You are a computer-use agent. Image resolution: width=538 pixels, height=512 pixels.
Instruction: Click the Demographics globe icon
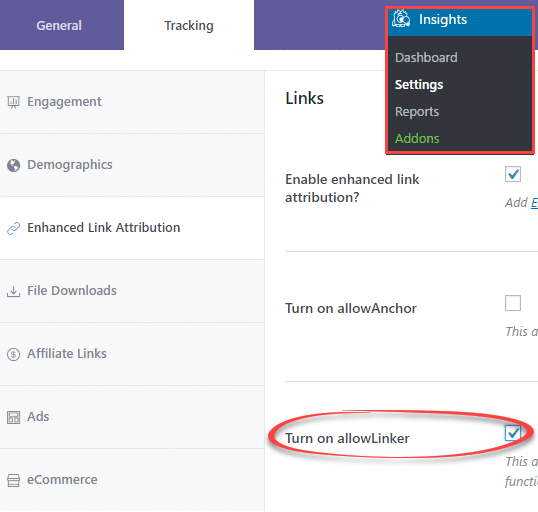pyautogui.click(x=13, y=165)
